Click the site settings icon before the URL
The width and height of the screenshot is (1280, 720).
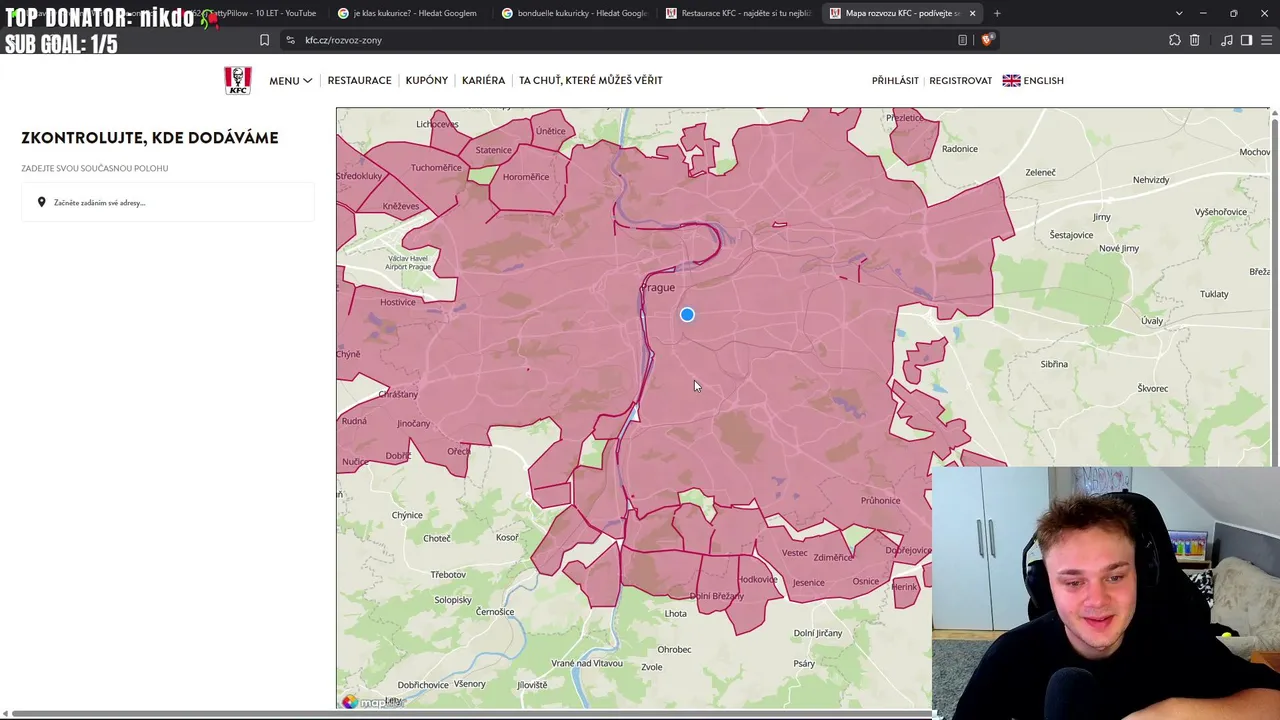point(290,40)
